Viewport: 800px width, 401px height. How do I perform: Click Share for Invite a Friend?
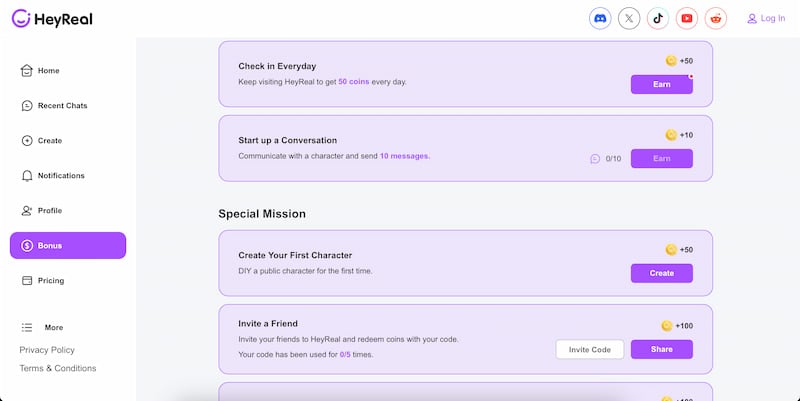pos(662,349)
